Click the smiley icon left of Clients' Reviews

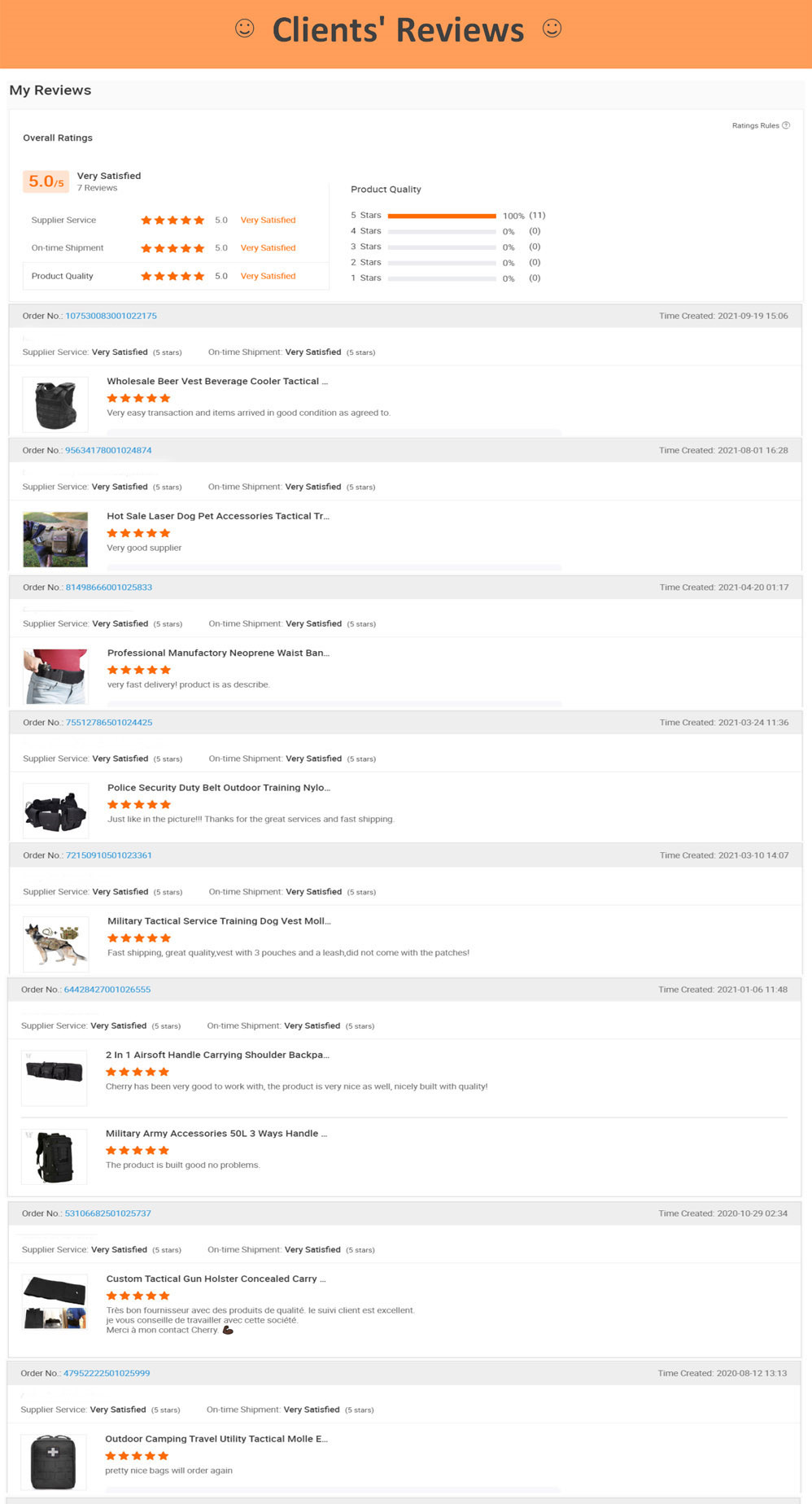point(243,28)
